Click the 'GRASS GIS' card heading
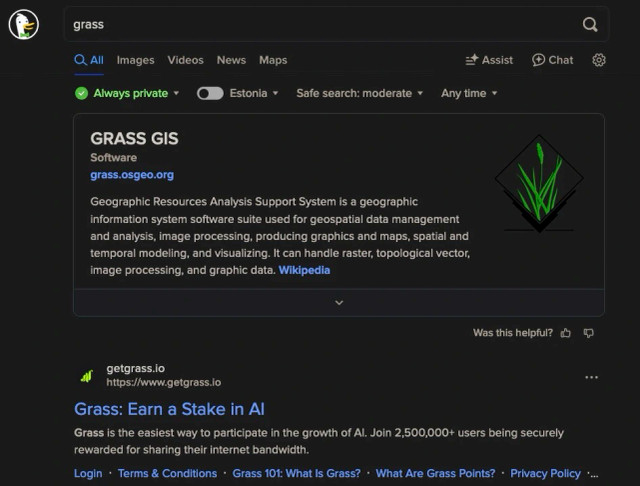This screenshot has width=640, height=486. (134, 138)
